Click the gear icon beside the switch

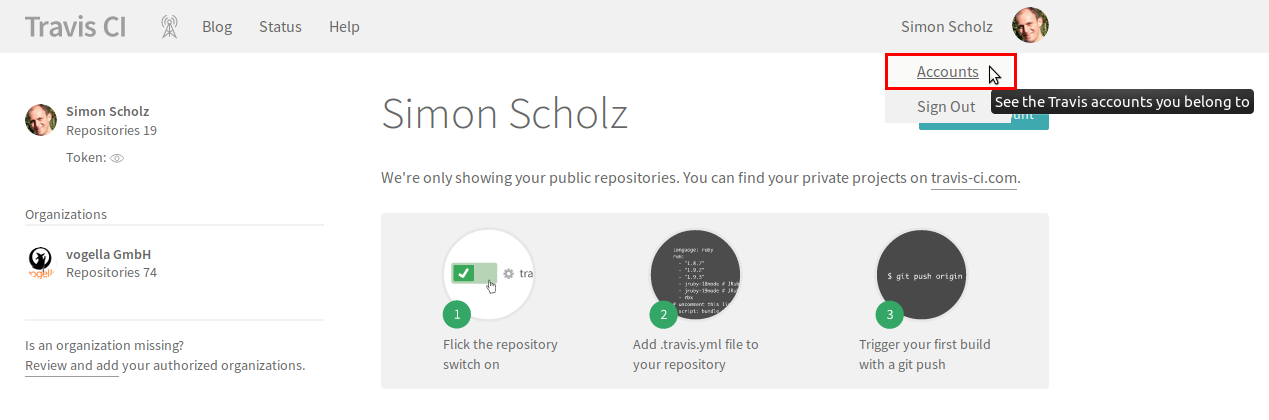click(508, 273)
